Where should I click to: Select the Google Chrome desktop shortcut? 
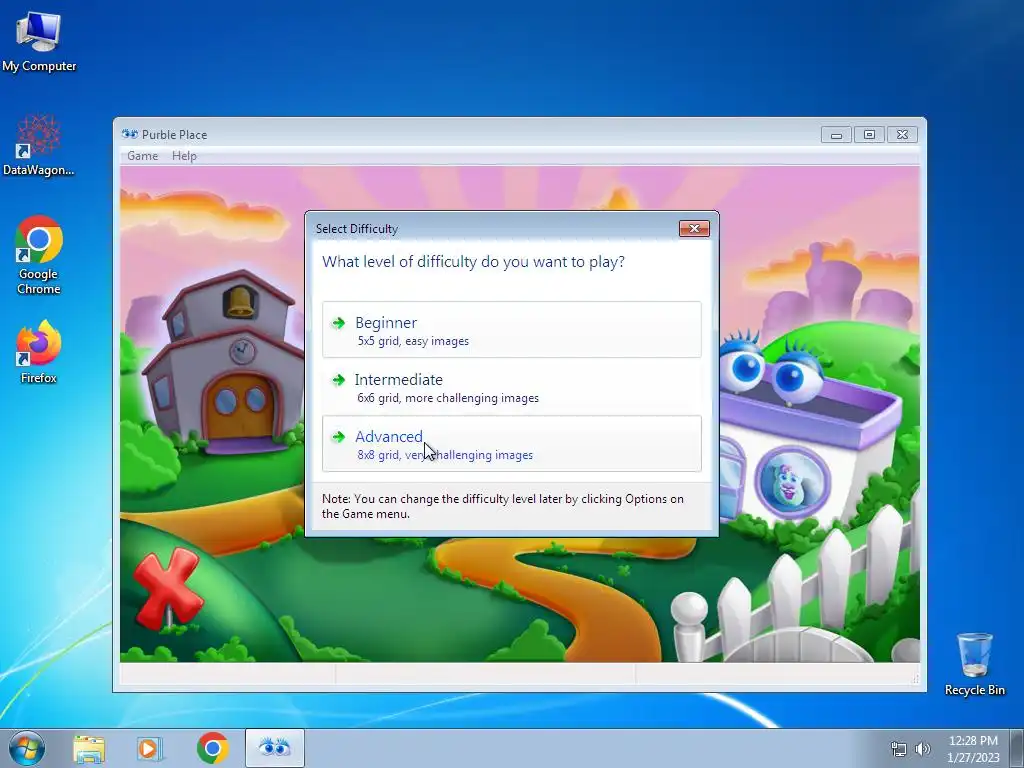click(x=39, y=255)
